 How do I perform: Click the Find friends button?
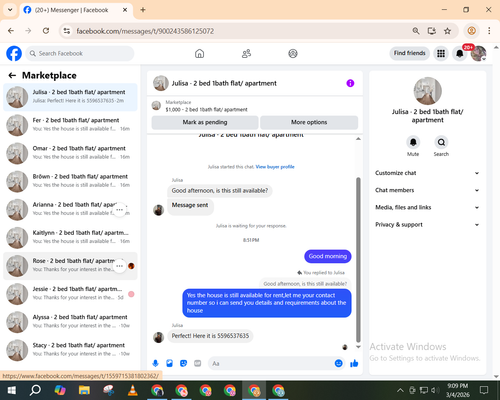[410, 53]
